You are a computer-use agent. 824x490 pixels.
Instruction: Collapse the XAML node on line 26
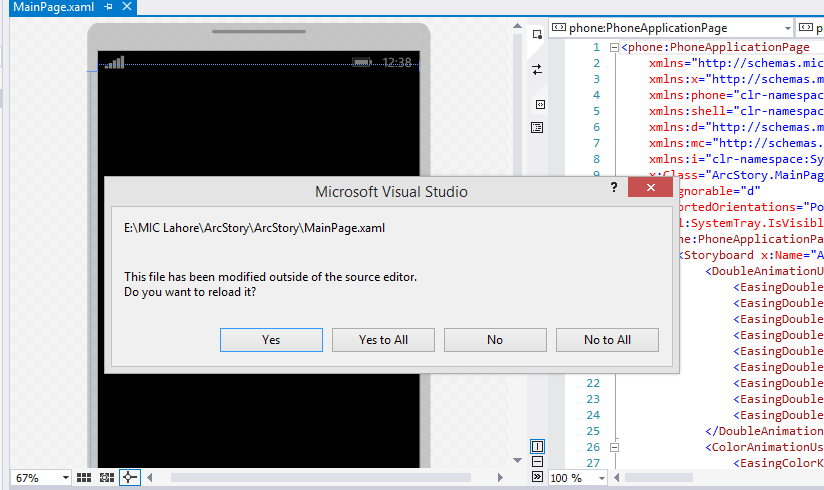pyautogui.click(x=614, y=447)
